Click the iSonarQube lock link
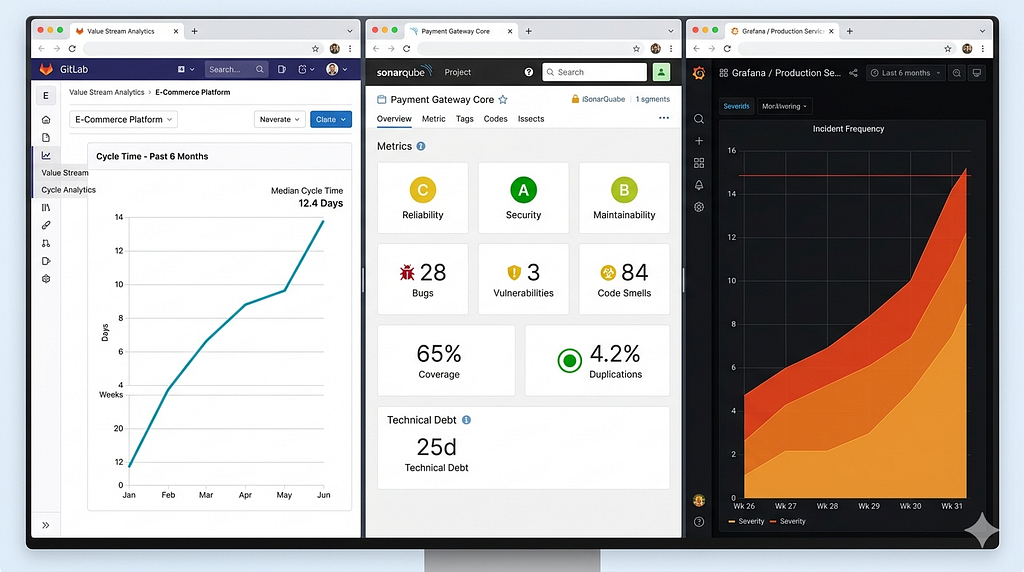Viewport: 1024px width, 572px height. tap(598, 99)
